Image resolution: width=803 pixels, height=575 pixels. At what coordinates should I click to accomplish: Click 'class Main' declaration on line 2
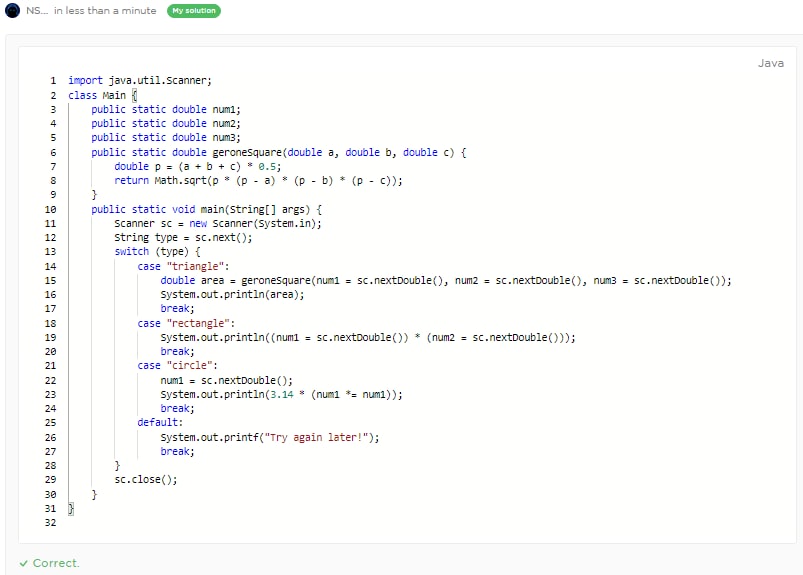tap(97, 95)
